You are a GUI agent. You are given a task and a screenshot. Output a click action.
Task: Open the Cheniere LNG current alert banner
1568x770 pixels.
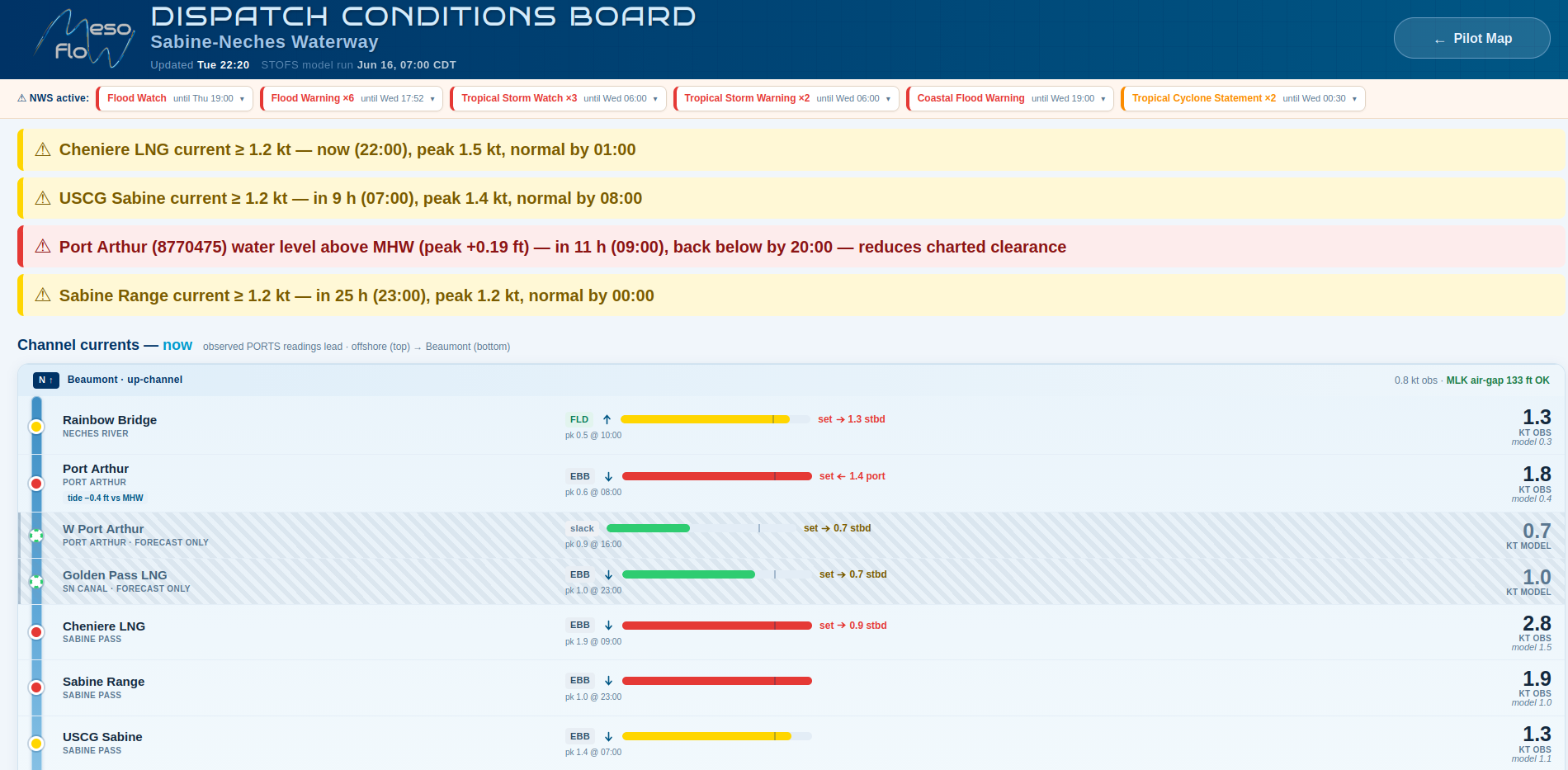791,149
